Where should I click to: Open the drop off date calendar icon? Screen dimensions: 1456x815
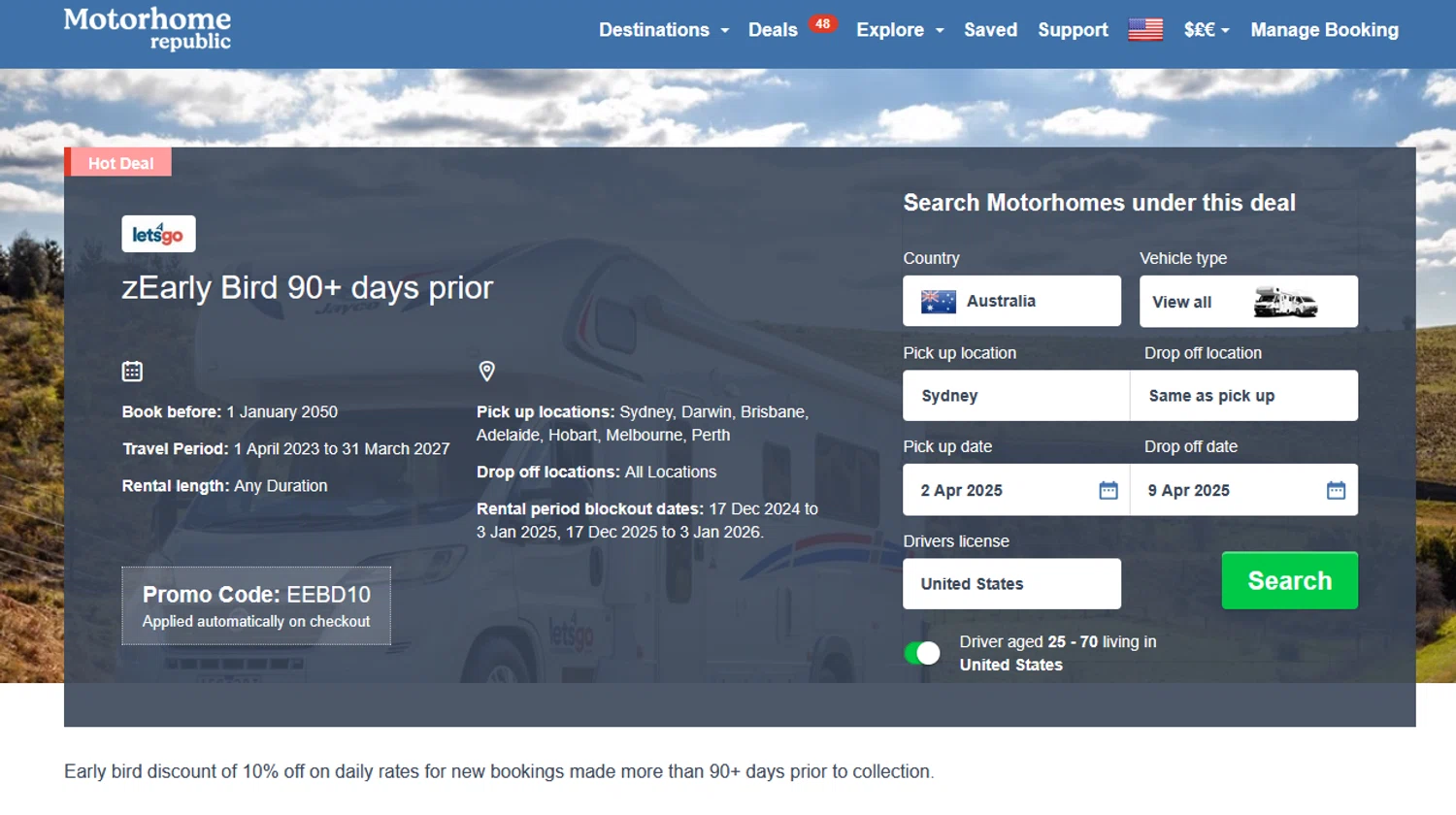pyautogui.click(x=1337, y=490)
